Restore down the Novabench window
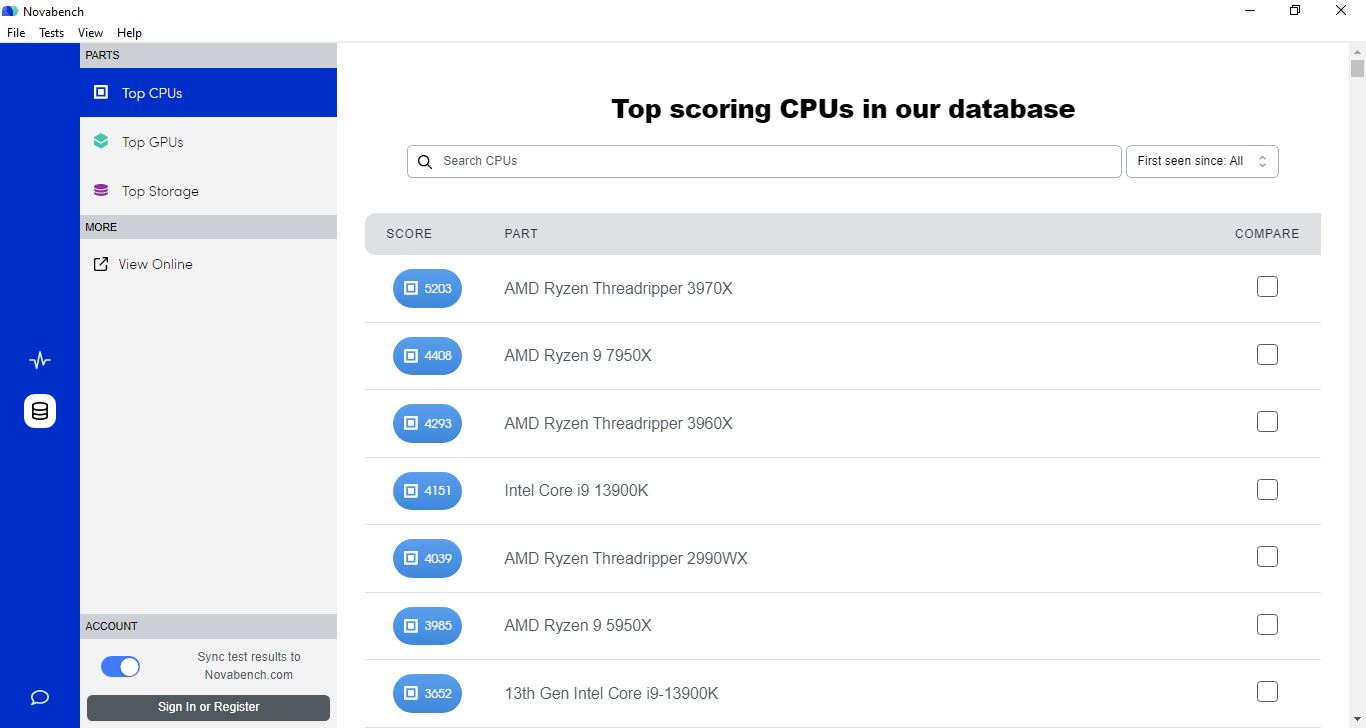The height and width of the screenshot is (728, 1366). 1295,11
